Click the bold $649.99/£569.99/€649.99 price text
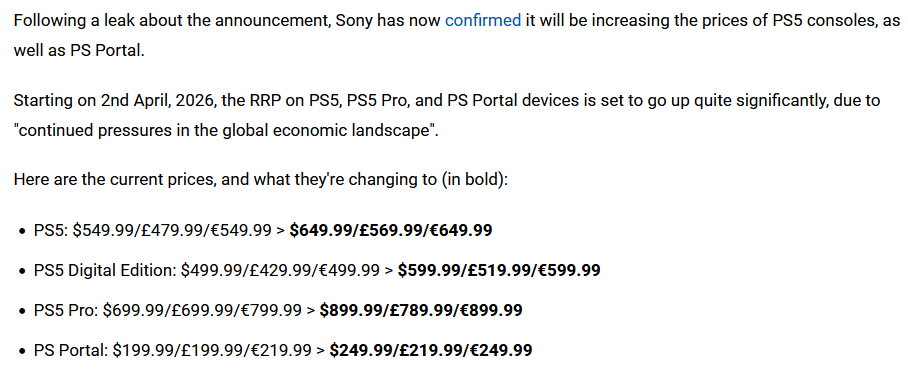This screenshot has height=383, width=908. [391, 231]
